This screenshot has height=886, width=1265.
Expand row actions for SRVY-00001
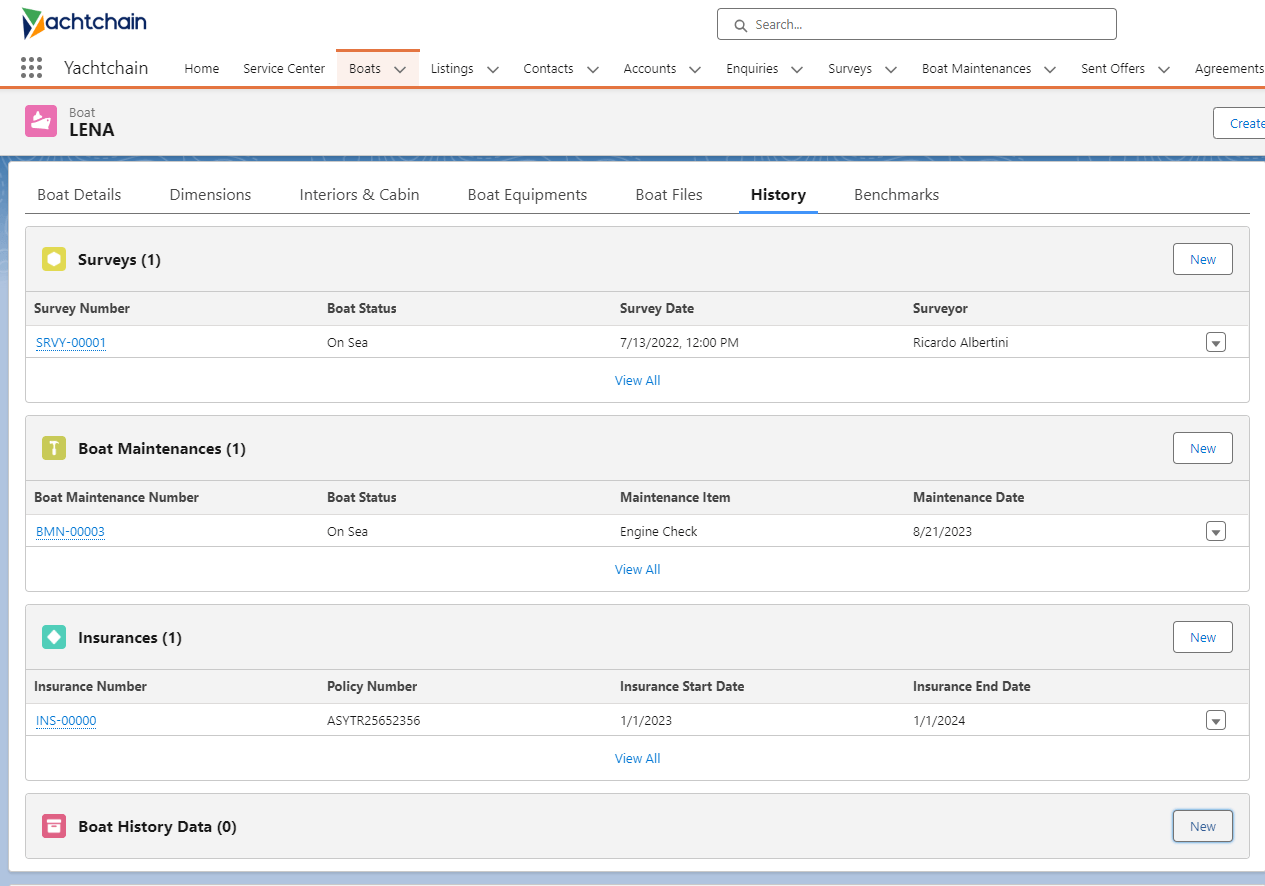pos(1215,343)
